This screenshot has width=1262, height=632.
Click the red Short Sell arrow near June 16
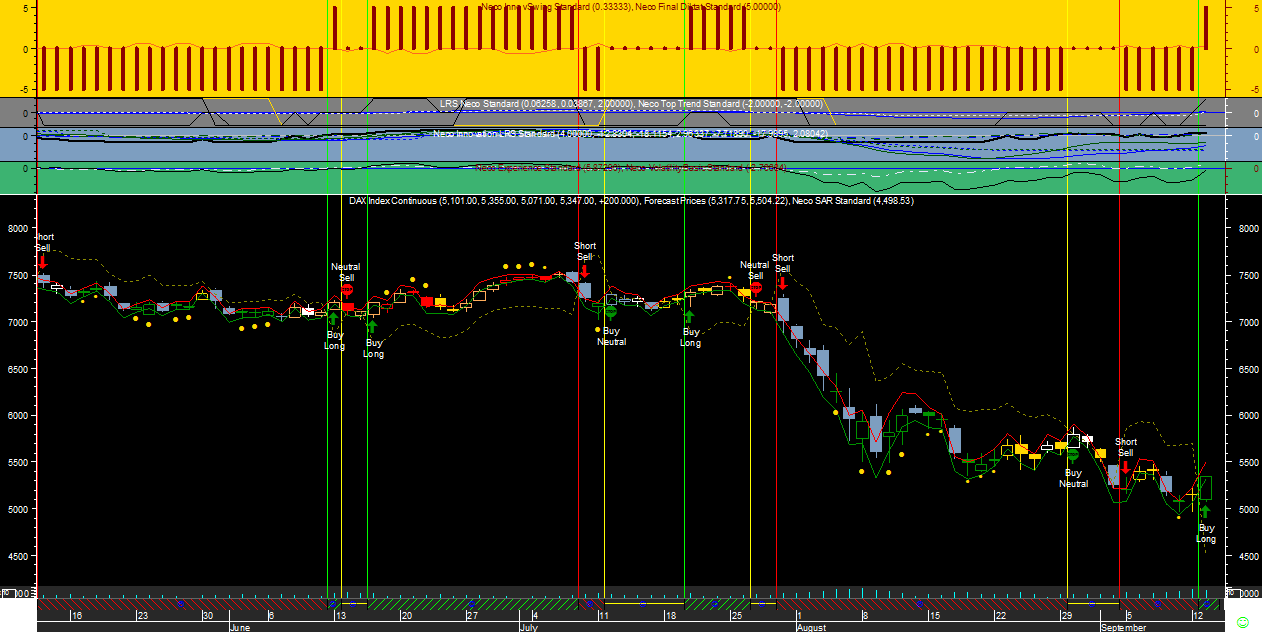42,261
